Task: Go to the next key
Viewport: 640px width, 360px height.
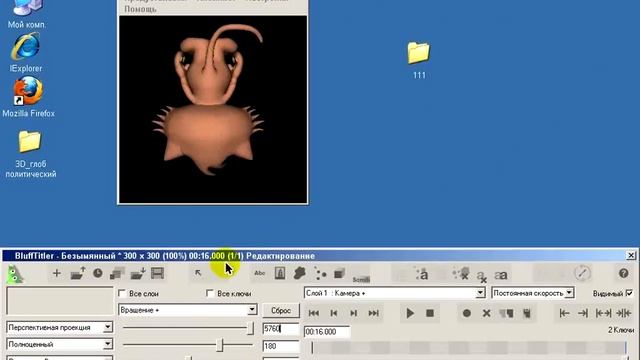Action: click(353, 313)
